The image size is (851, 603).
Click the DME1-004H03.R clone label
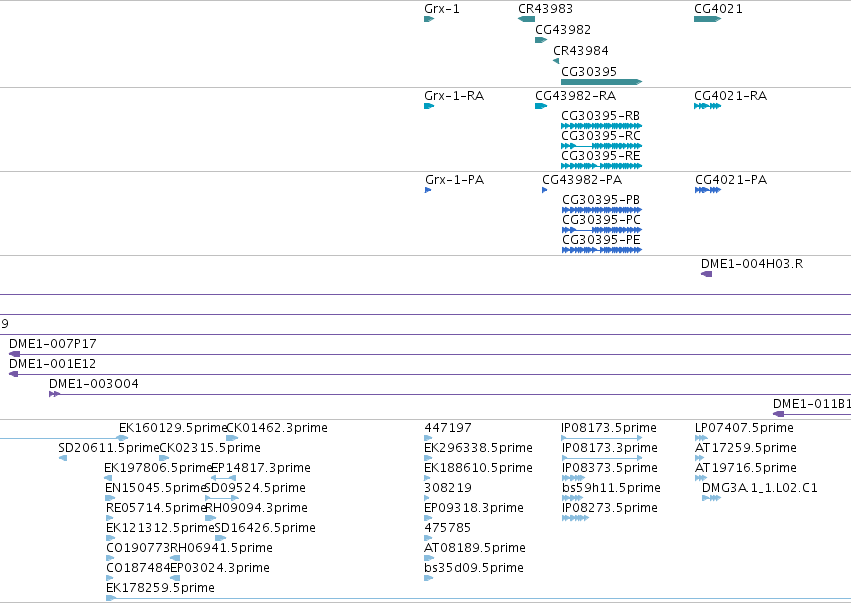coord(752,264)
